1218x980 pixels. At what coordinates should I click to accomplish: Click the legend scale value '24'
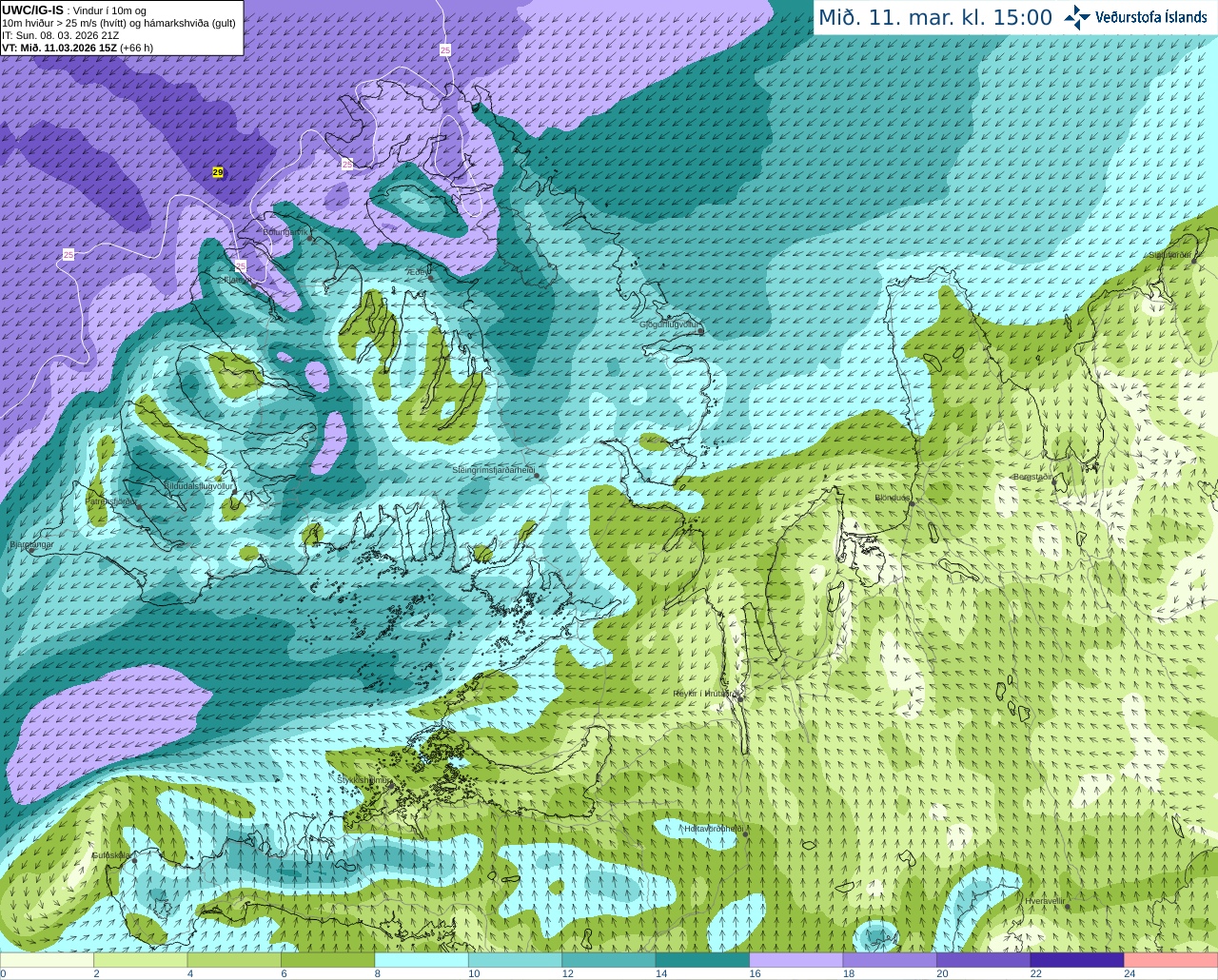(1130, 973)
